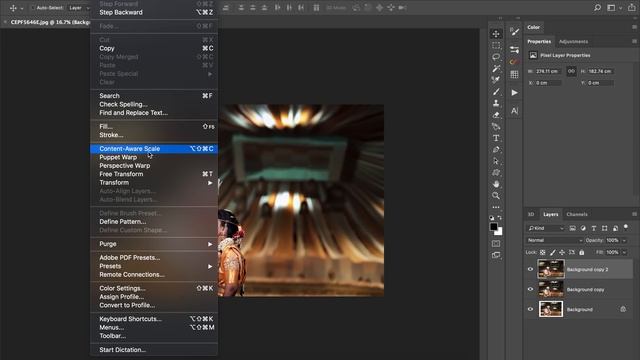Toggle Lock image pixels brush icon
This screenshot has width=640, height=360.
(552, 253)
